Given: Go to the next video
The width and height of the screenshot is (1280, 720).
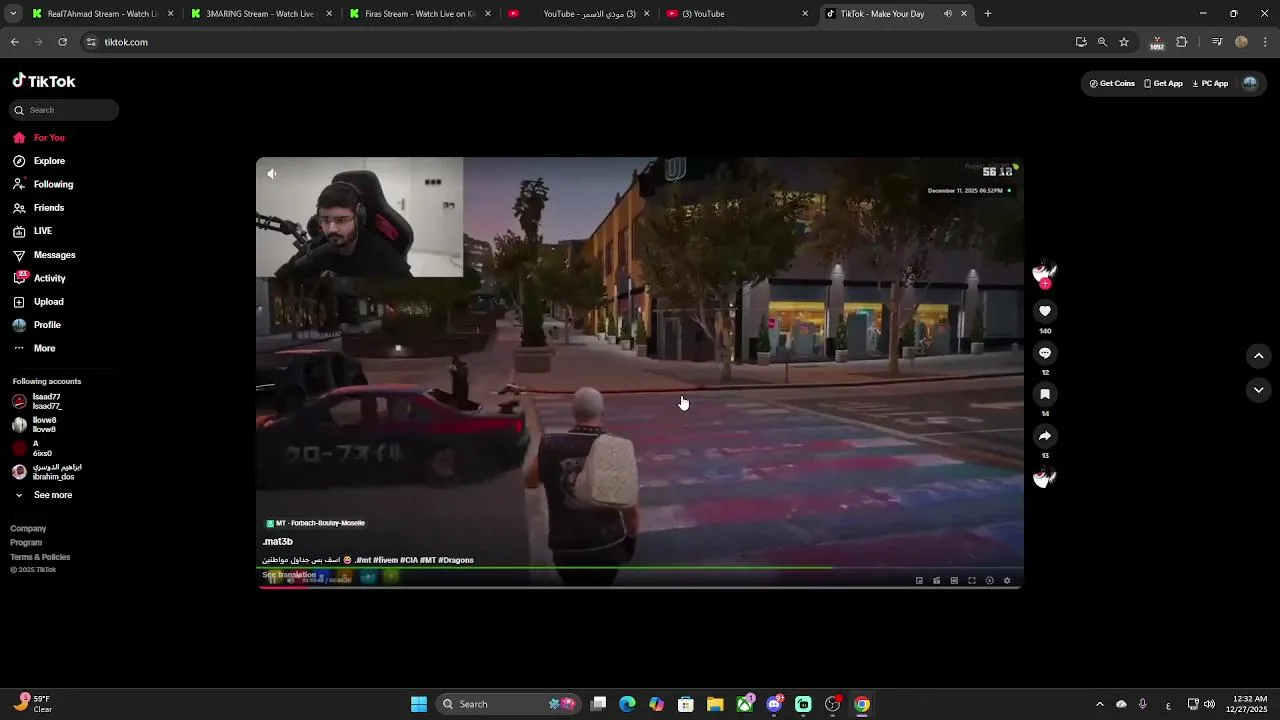Looking at the screenshot, I should [1259, 390].
